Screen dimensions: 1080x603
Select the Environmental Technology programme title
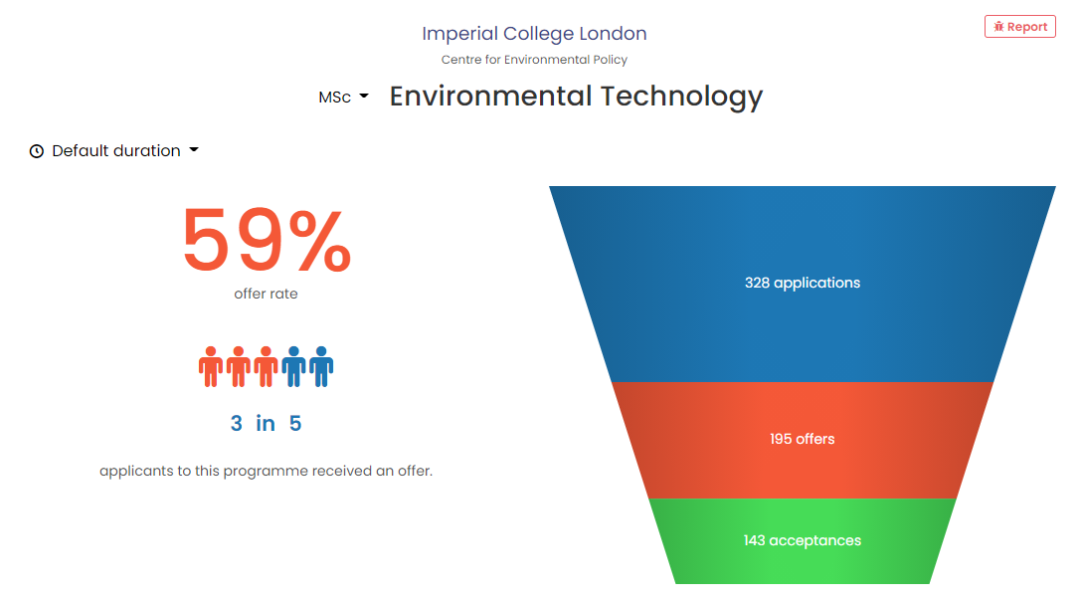click(576, 96)
